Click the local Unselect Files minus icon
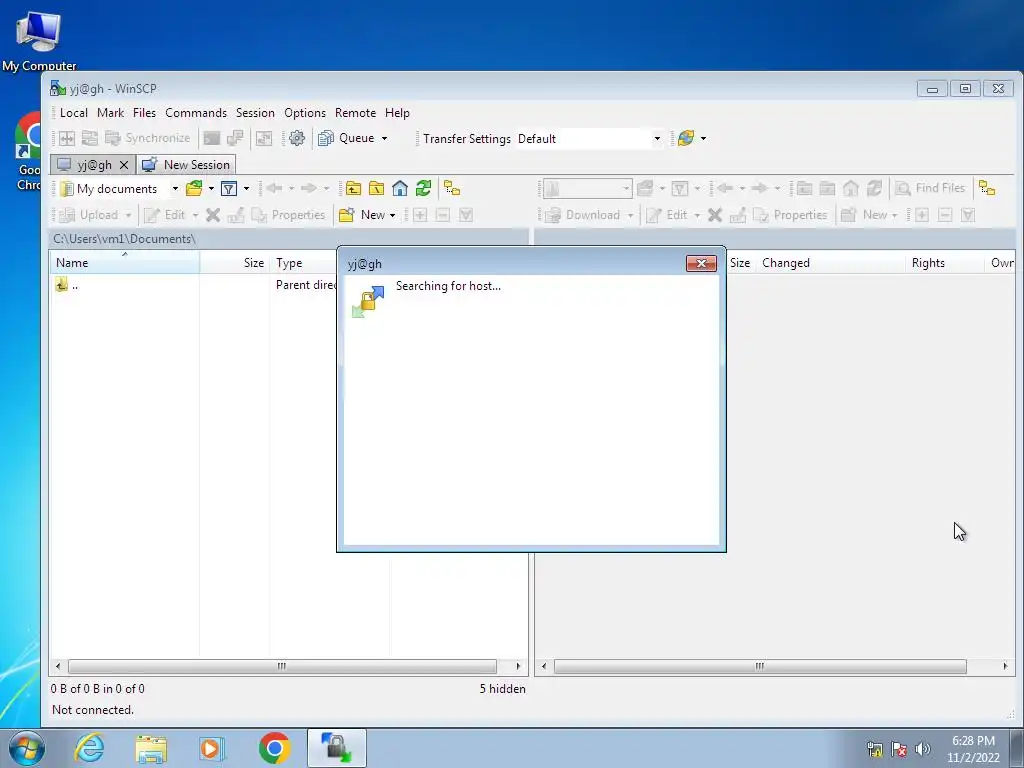The image size is (1024, 768). pos(443,215)
